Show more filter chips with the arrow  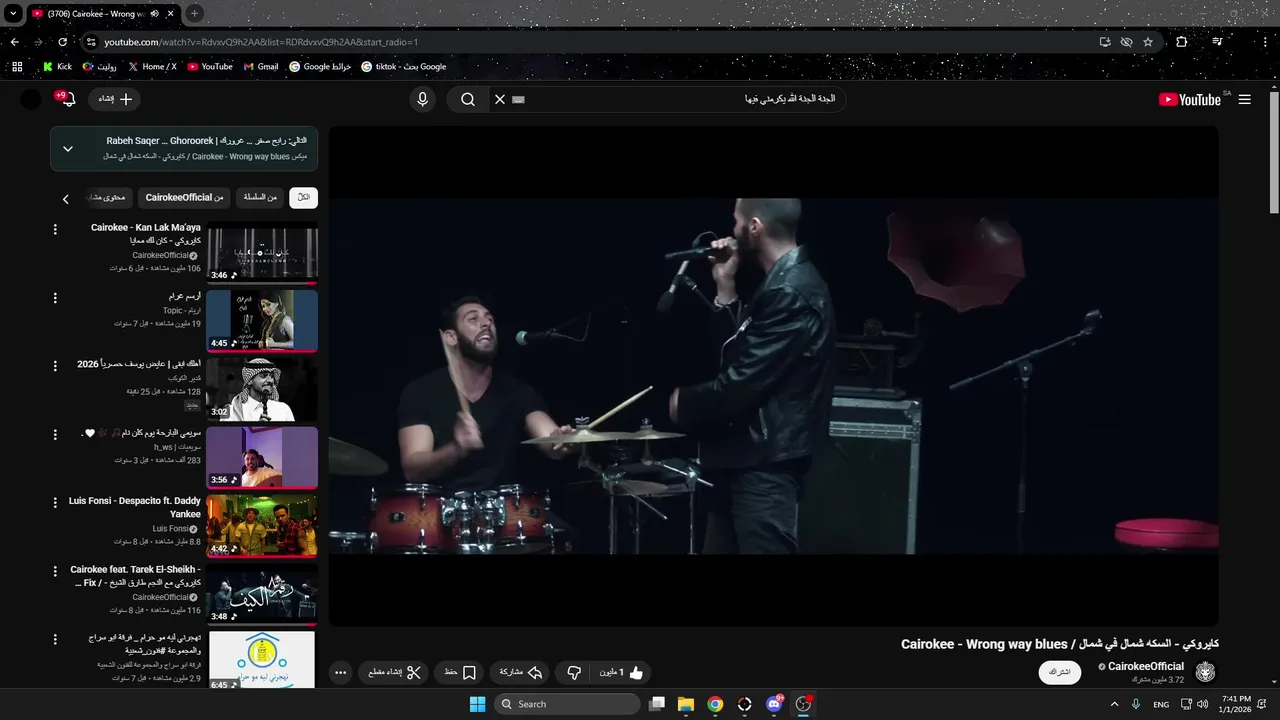pyautogui.click(x=66, y=199)
